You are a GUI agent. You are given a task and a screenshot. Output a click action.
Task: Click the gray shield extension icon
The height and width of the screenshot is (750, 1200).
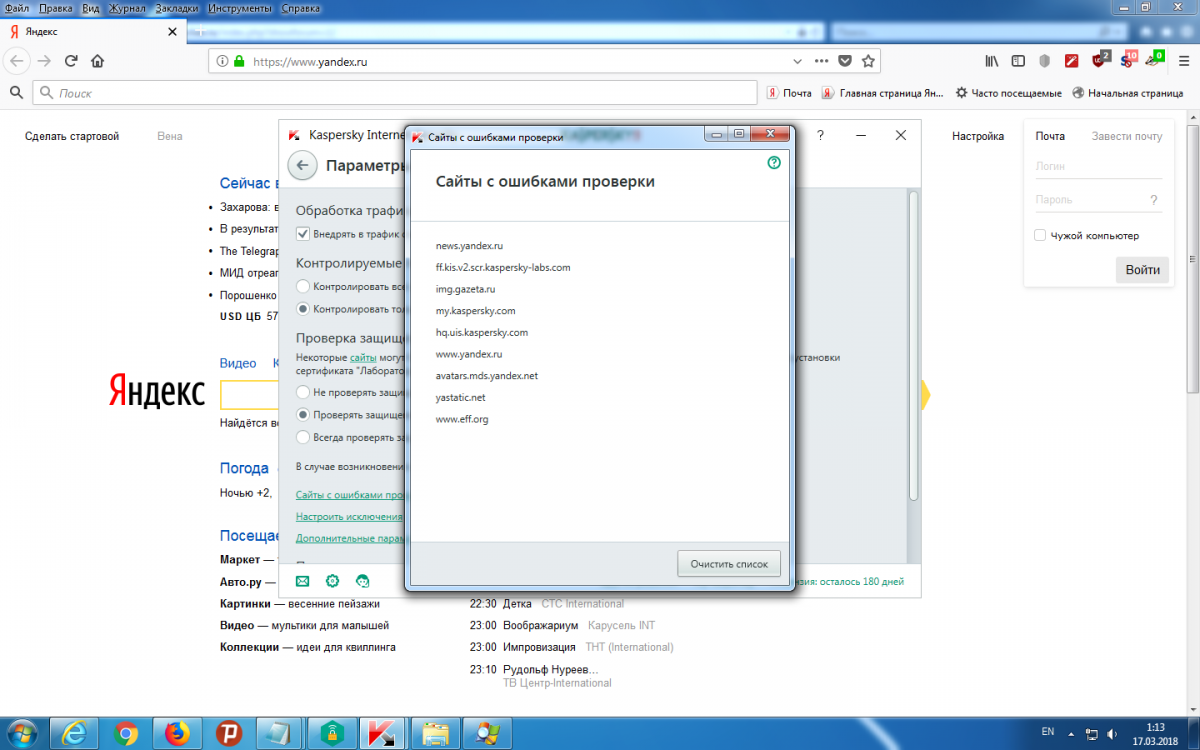click(x=1045, y=61)
